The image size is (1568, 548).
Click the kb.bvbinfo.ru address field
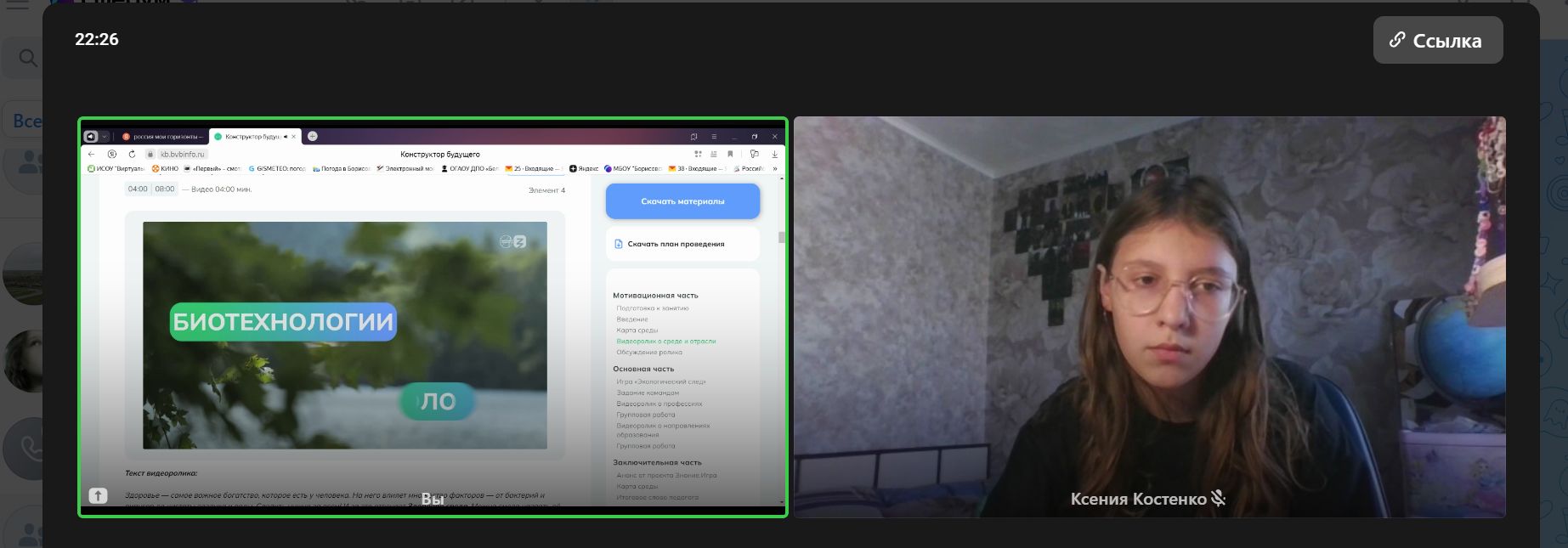point(183,155)
